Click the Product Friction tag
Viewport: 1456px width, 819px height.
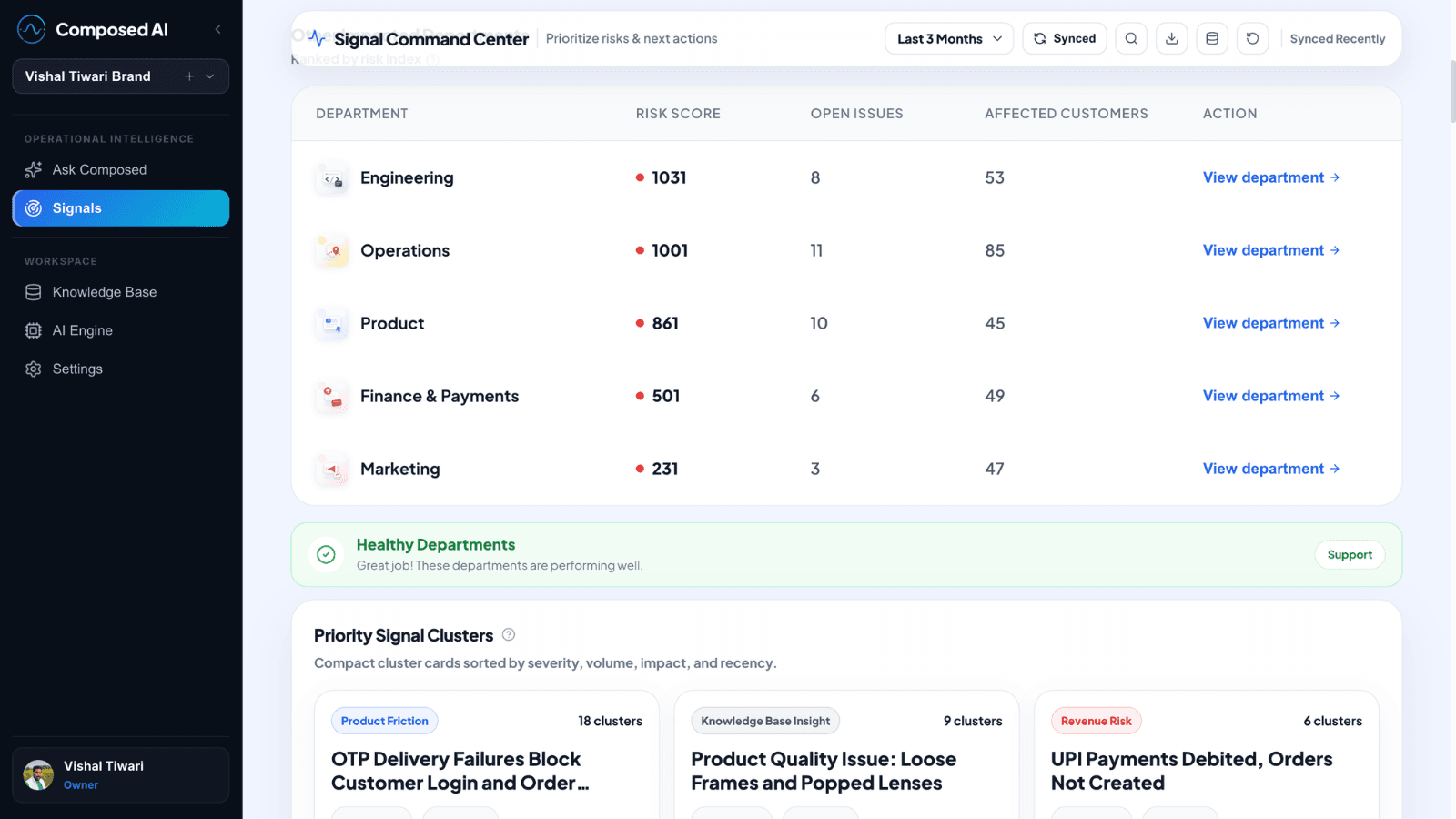tap(384, 721)
